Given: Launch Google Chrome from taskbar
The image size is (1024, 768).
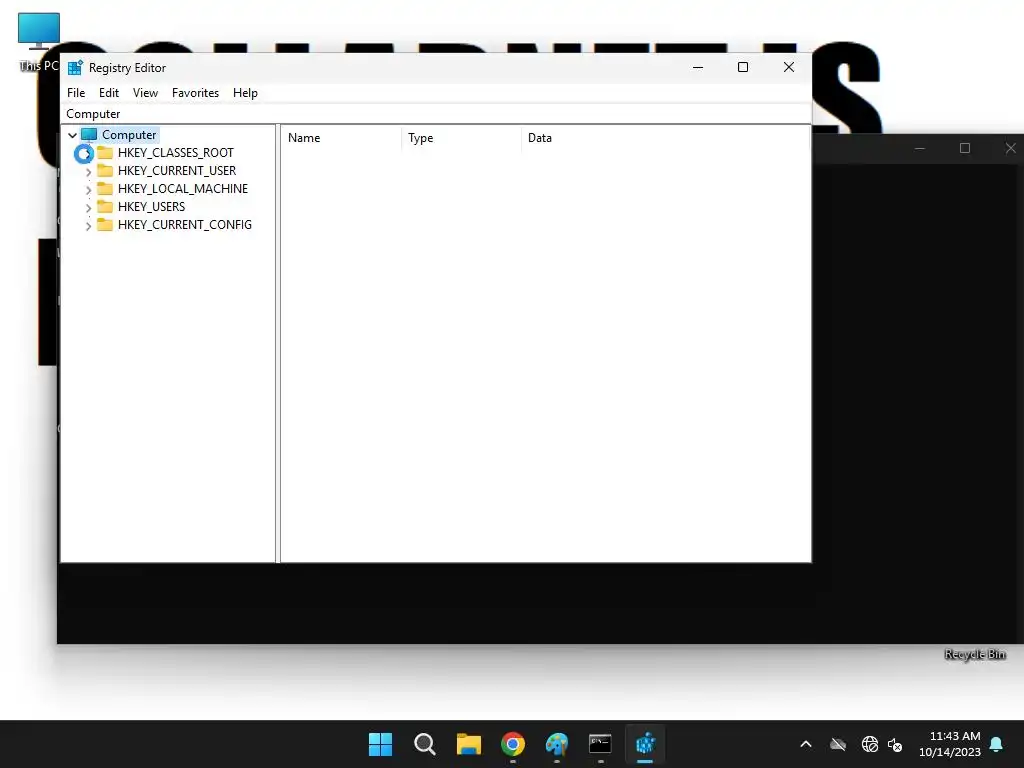Looking at the screenshot, I should [x=513, y=744].
